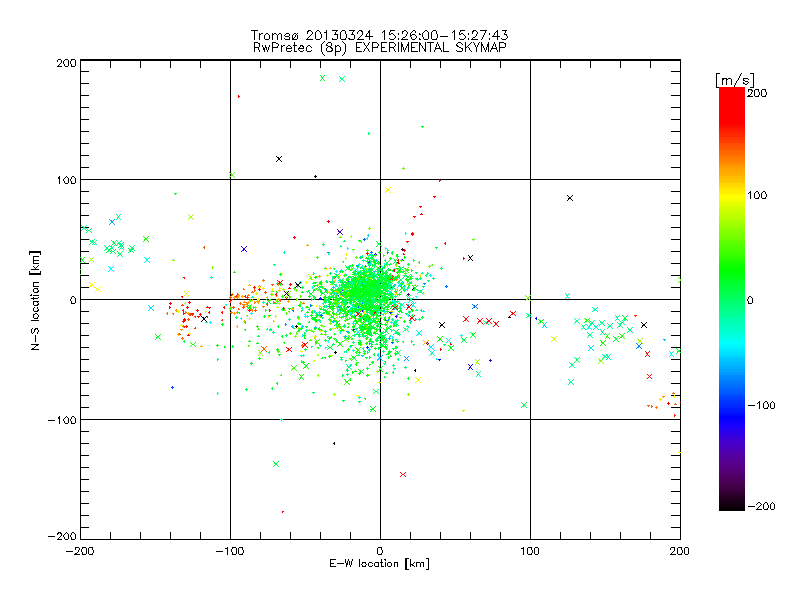
Task: Click the subtitle 'RwPretec (8p) EXPERIMENTAL SKYMAP'
Action: click(379, 47)
